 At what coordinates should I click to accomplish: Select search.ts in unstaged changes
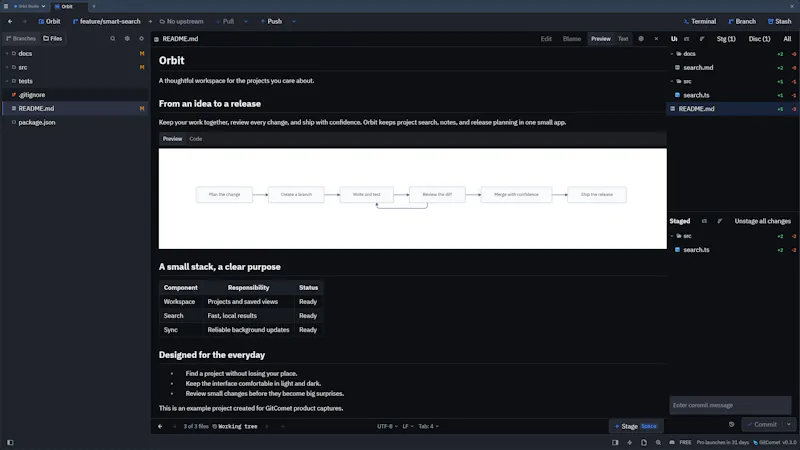pyautogui.click(x=733, y=95)
